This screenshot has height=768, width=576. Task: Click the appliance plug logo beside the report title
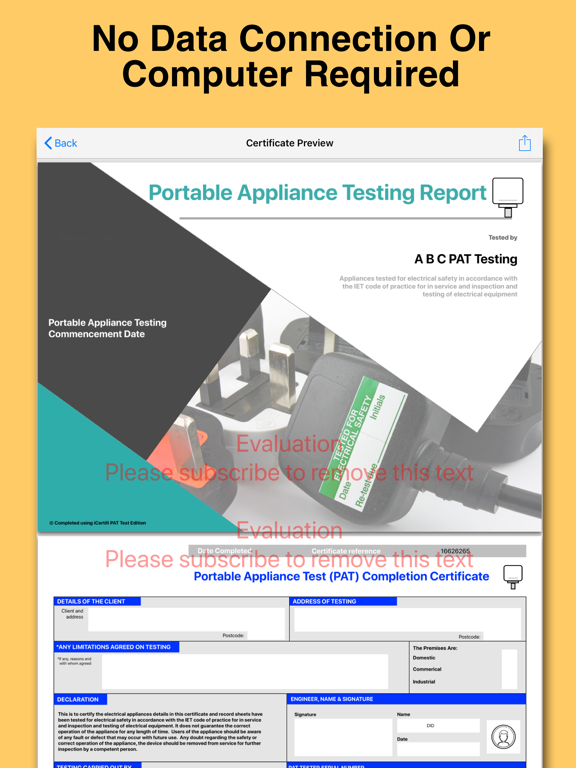(508, 197)
